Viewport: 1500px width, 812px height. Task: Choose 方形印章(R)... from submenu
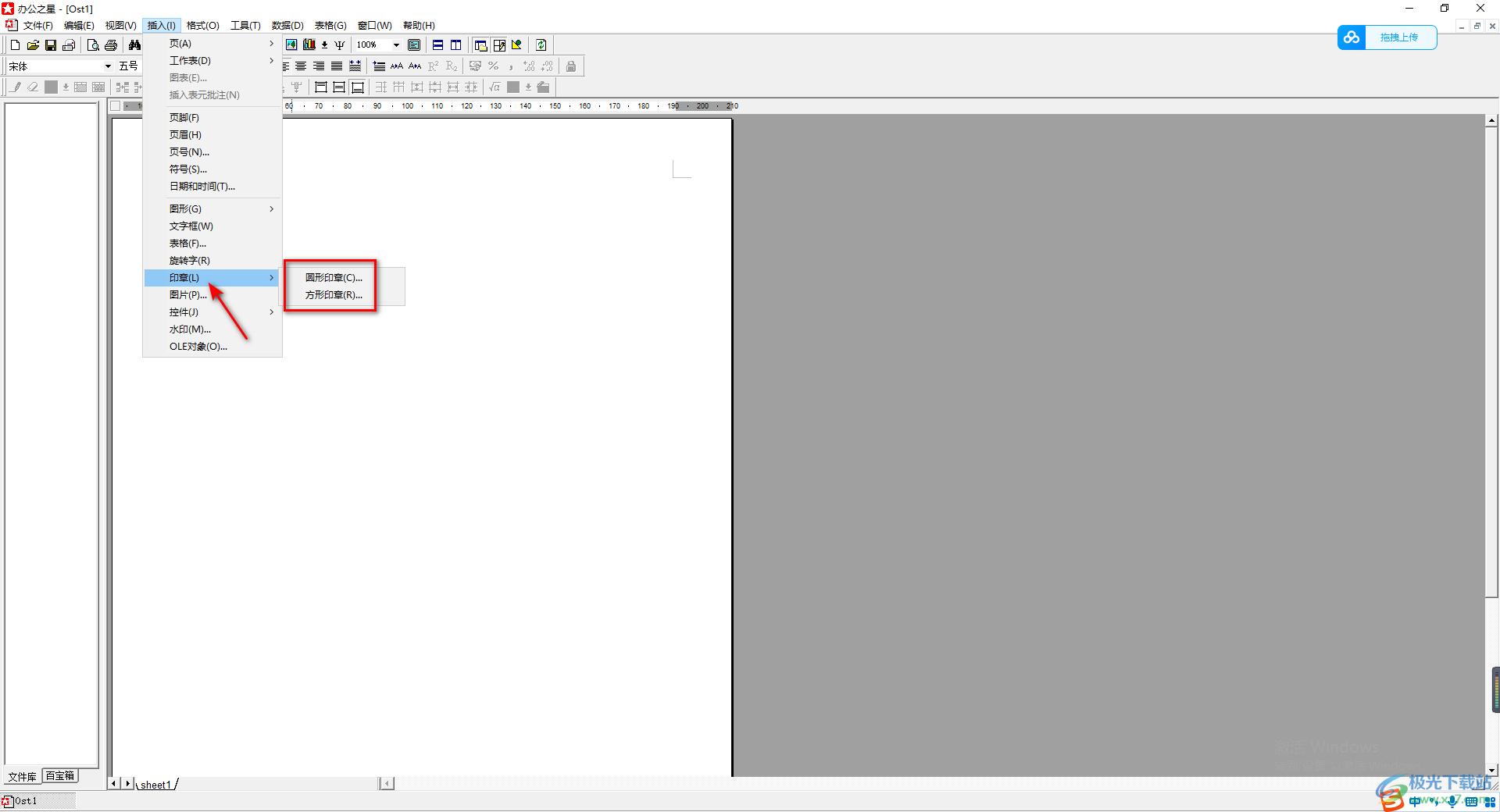click(334, 295)
